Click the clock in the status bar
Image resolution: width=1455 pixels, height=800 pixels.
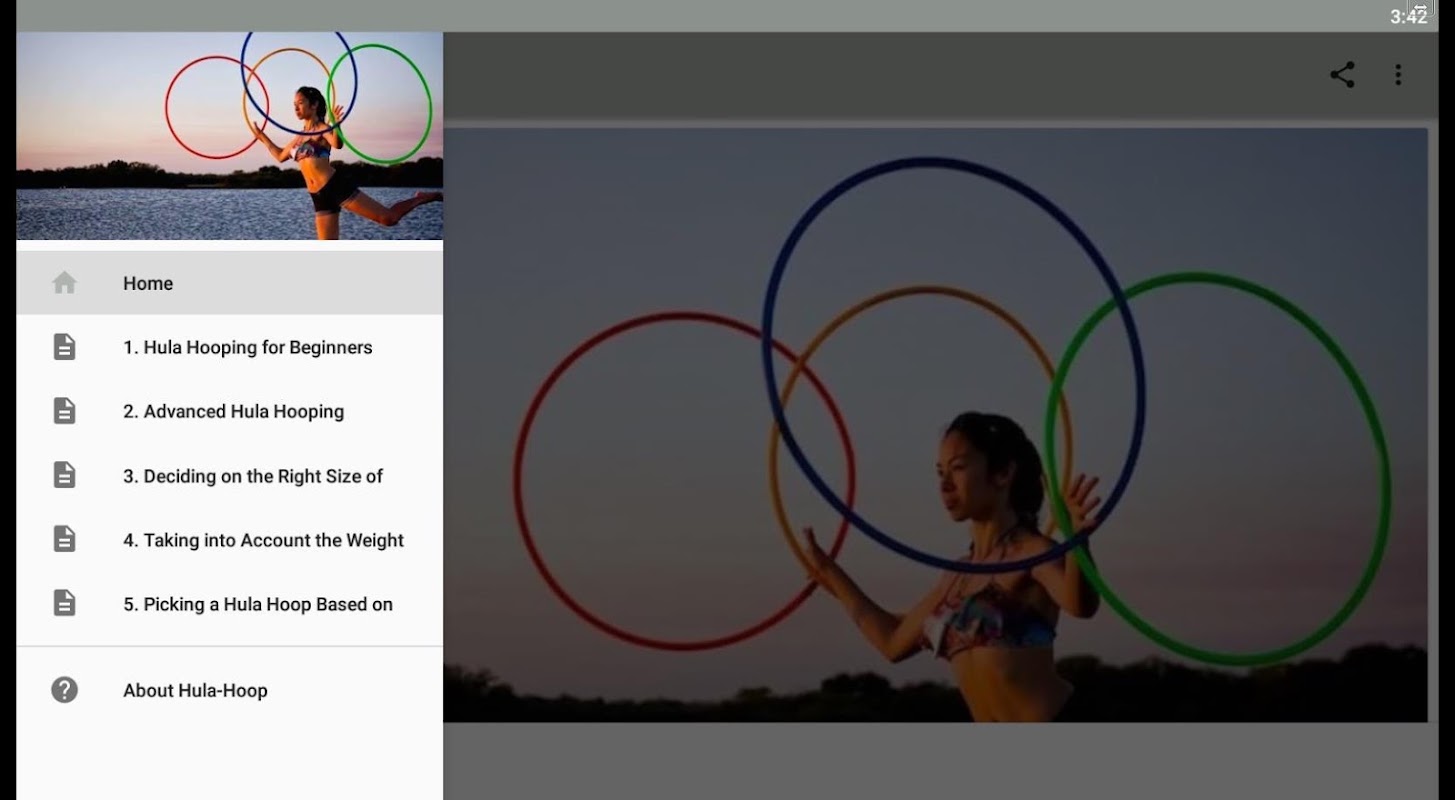(1408, 17)
